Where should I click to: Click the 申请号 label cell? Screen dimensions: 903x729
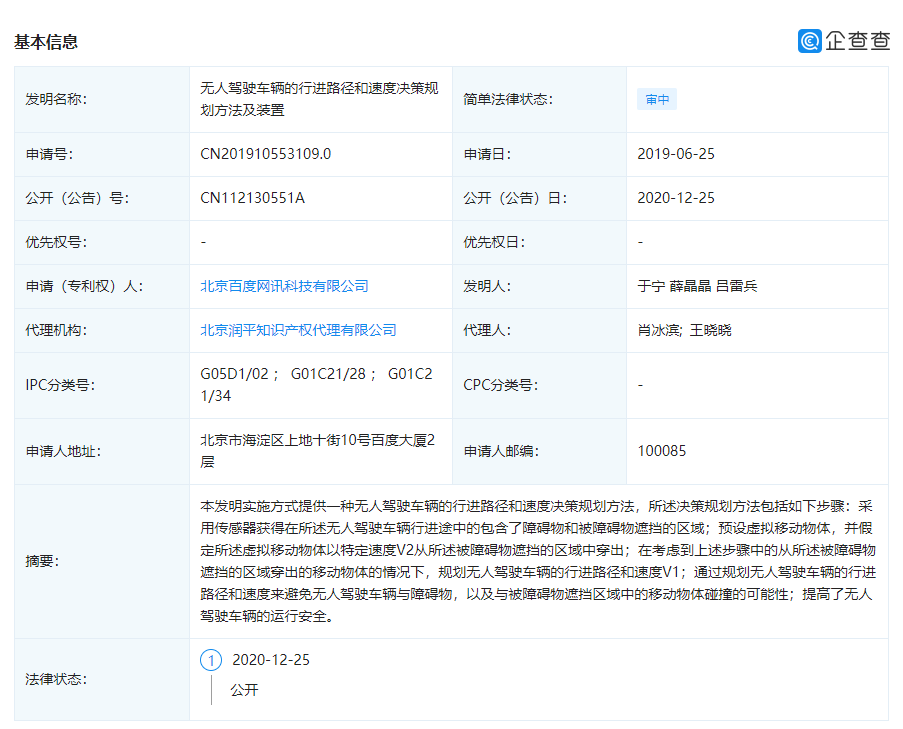pos(102,154)
